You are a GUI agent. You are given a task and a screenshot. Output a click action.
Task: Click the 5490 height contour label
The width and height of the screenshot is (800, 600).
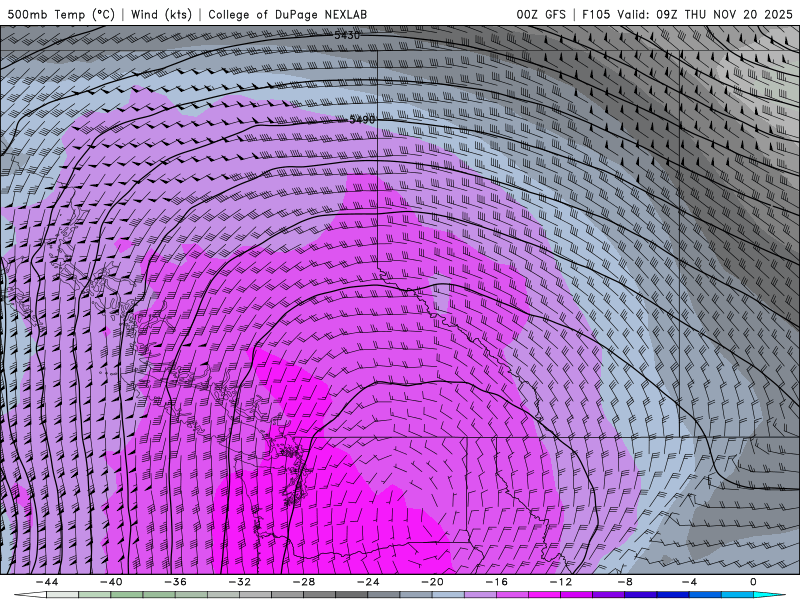(x=362, y=119)
